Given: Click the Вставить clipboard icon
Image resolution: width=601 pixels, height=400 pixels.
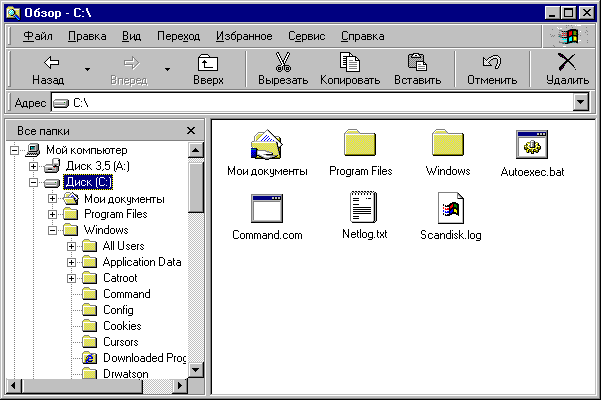Looking at the screenshot, I should click(x=417, y=62).
